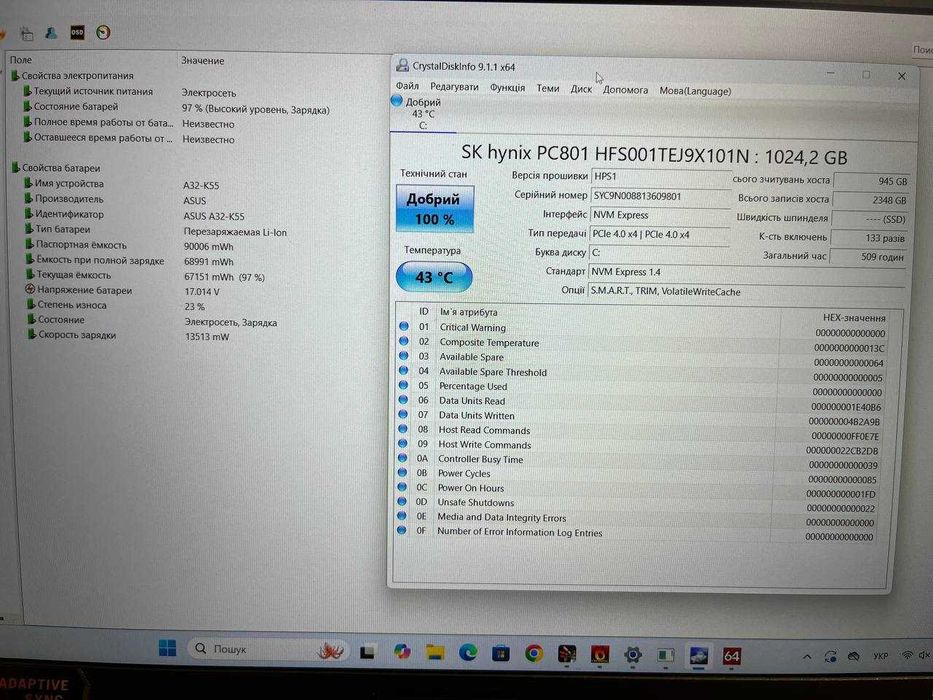Click the standard field NVM Express 1.4
The height and width of the screenshot is (700, 933).
[747, 272]
